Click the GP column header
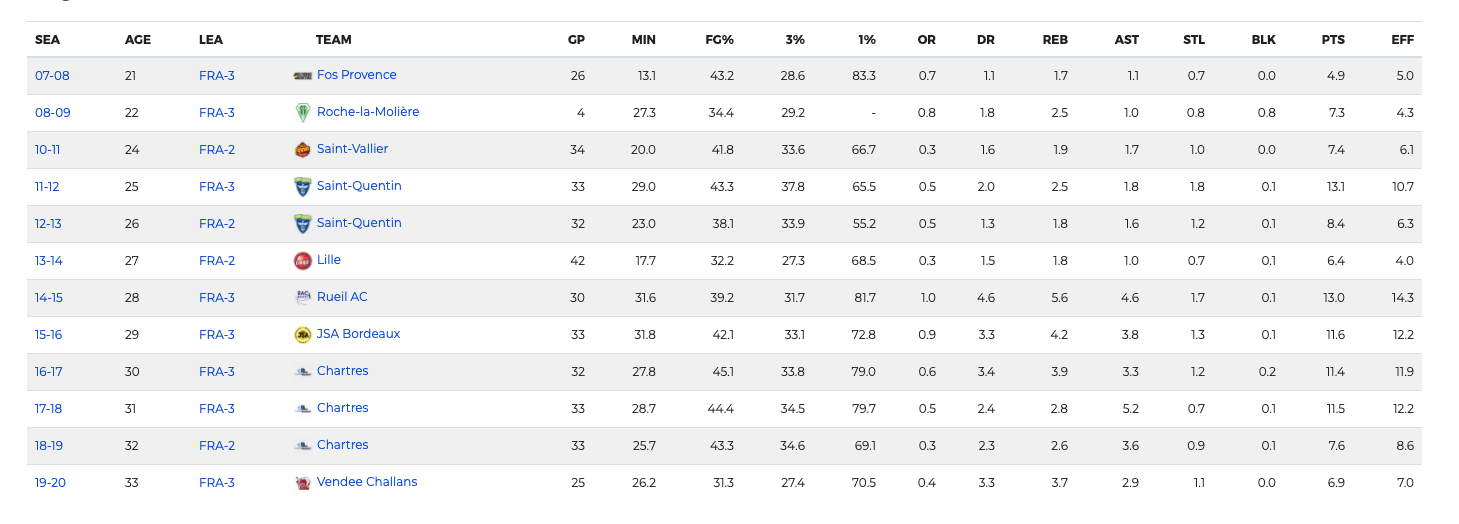Image resolution: width=1459 pixels, height=524 pixels. pos(576,40)
